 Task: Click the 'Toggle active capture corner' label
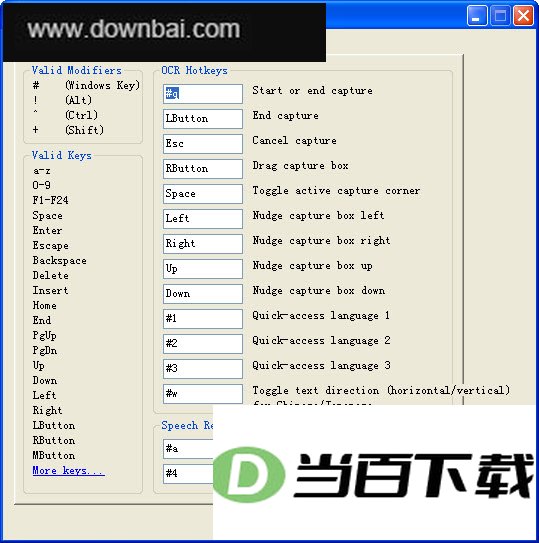pyautogui.click(x=336, y=191)
